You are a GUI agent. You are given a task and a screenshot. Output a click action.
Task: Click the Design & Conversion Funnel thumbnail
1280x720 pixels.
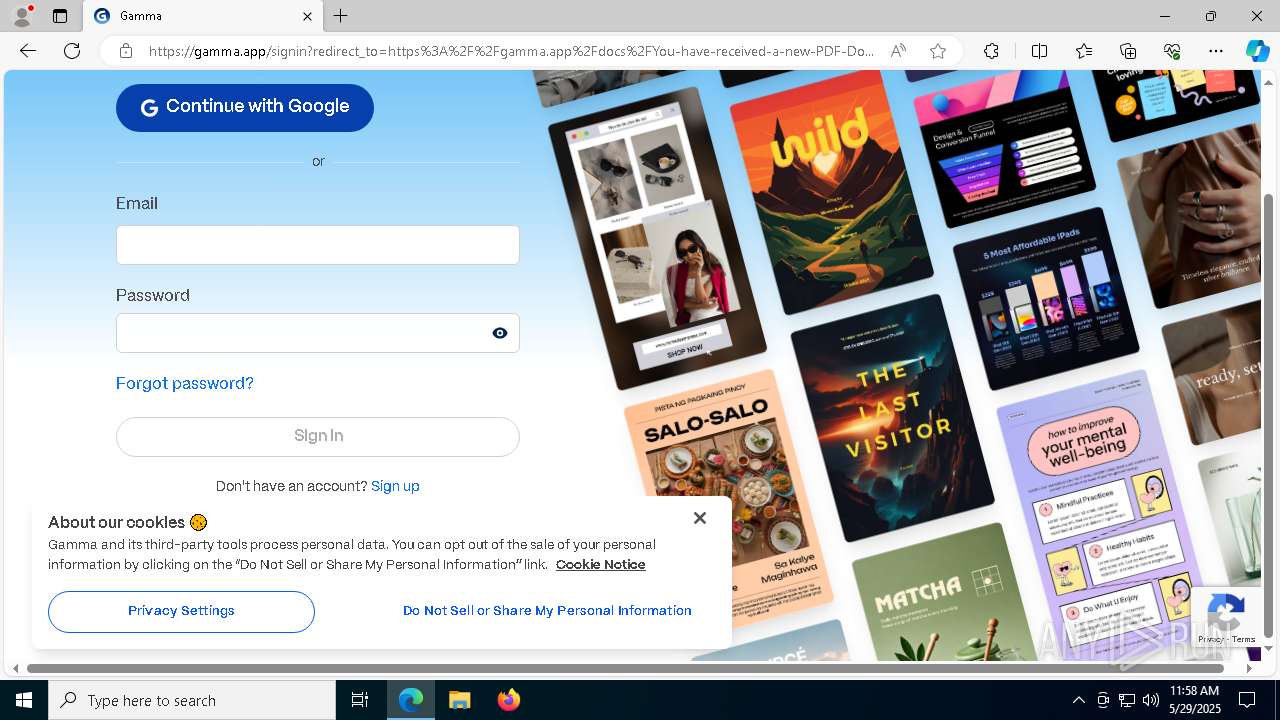click(1004, 146)
